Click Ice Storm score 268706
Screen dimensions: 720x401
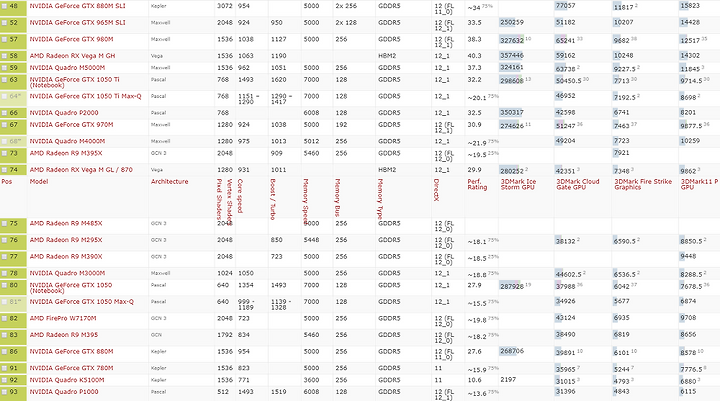point(512,351)
